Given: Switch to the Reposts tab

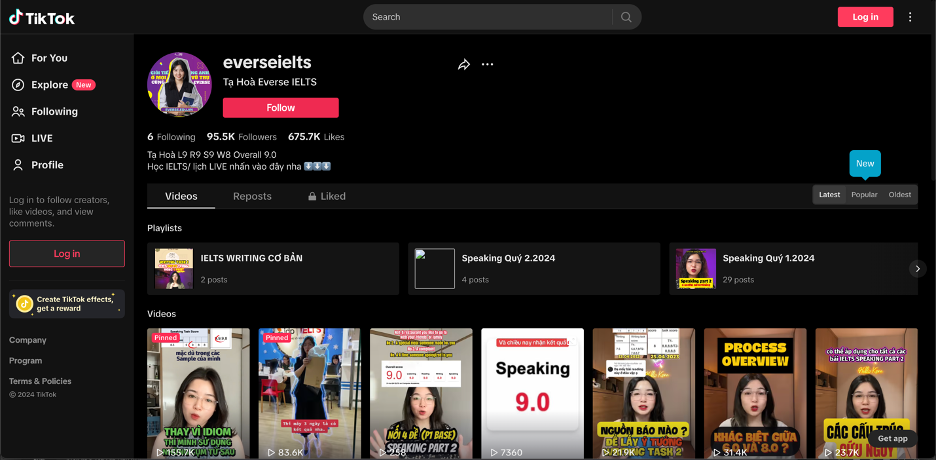Looking at the screenshot, I should tap(252, 196).
